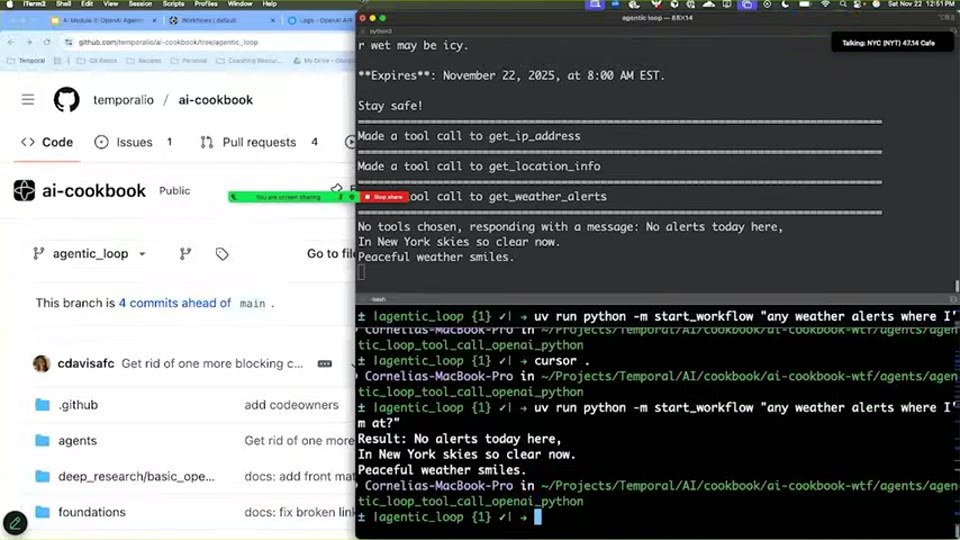Click the Stop share button
Viewport: 960px width, 540px height.
coord(384,197)
